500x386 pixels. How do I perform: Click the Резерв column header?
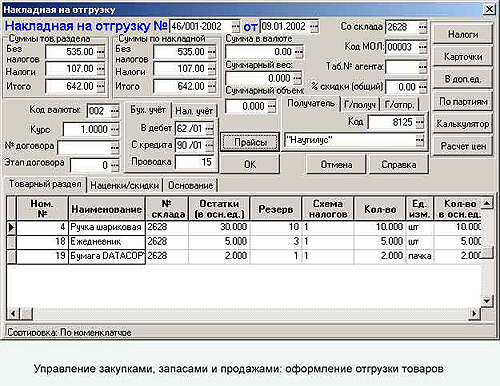(x=276, y=209)
